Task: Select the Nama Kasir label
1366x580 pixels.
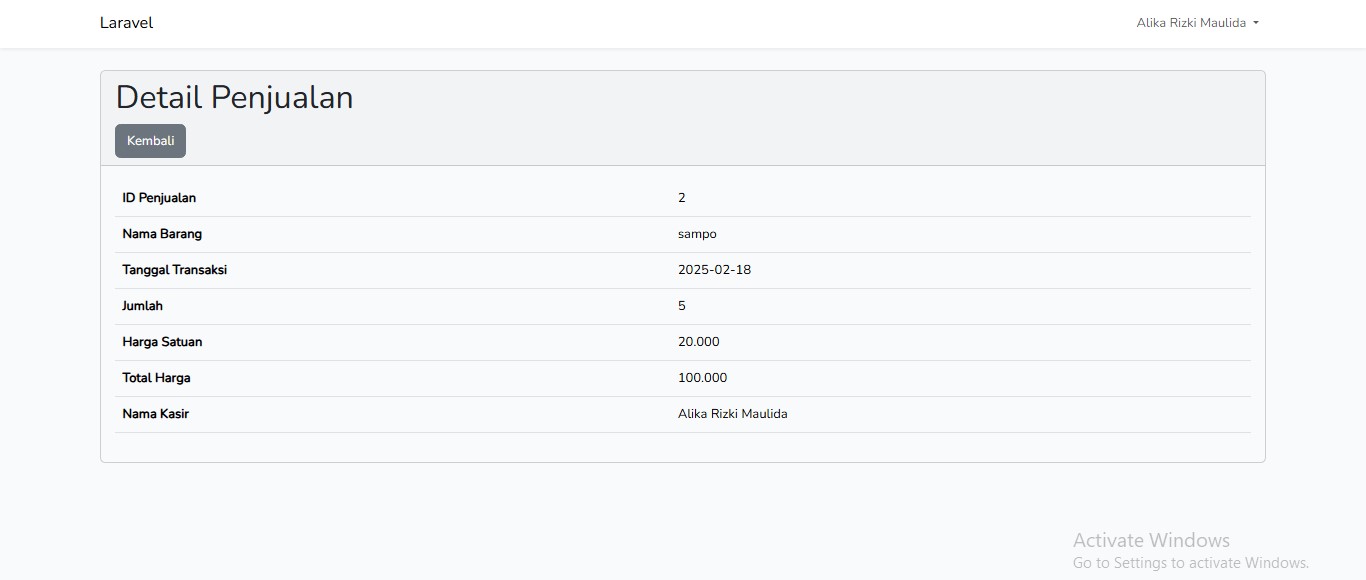Action: (155, 414)
